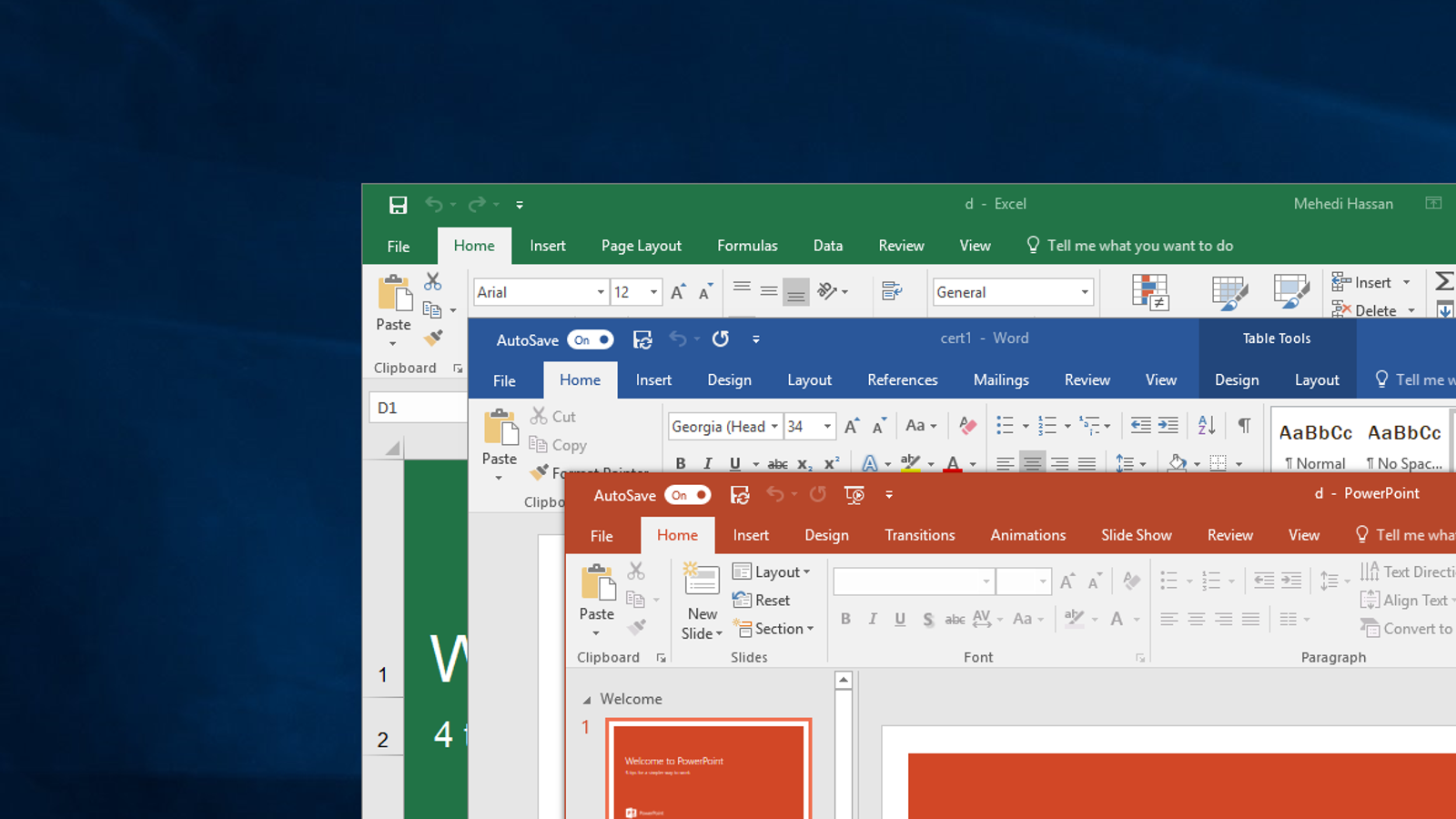1456x819 pixels.
Task: Click PowerPoint save icon beside AutoSave
Action: (x=740, y=495)
